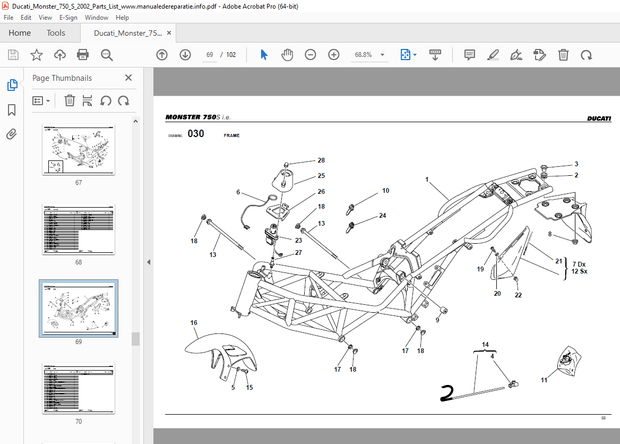The height and width of the screenshot is (444, 620).
Task: Select the Highlight text pen tool
Action: [493, 55]
